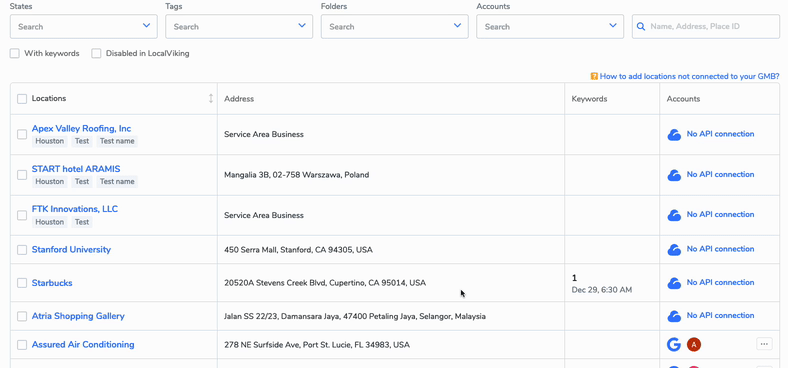Open the Apex Valley Roofing, Inc location
The image size is (788, 368).
click(81, 129)
